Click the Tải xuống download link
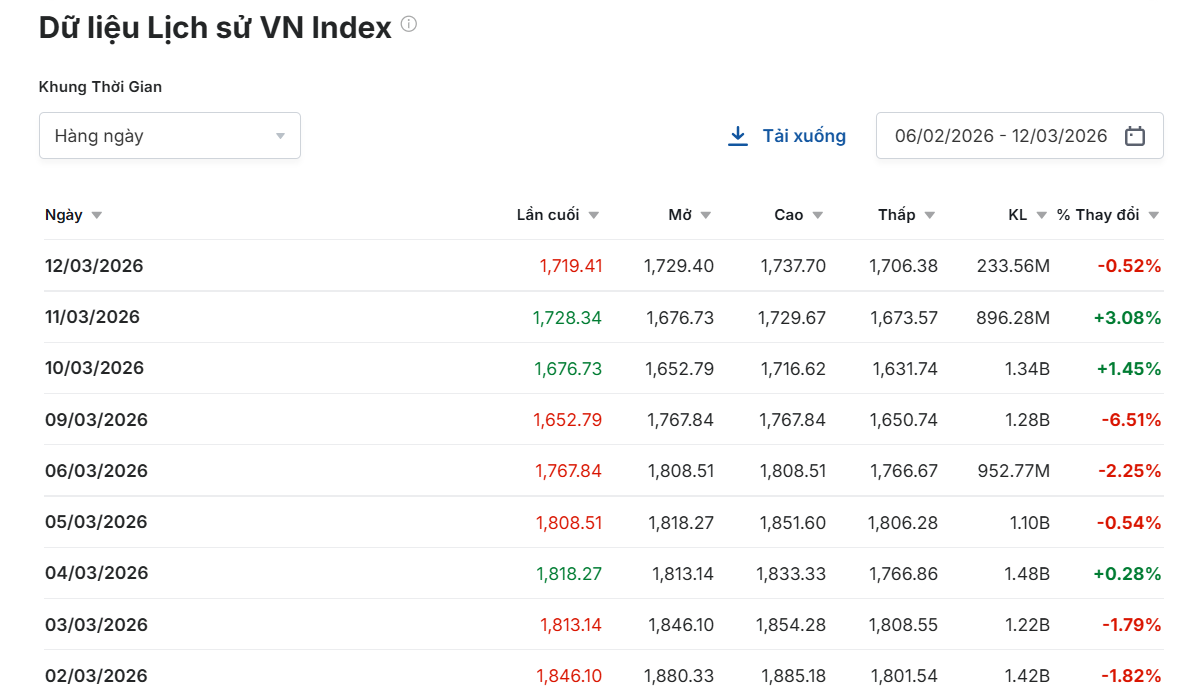The width and height of the screenshot is (1200, 699). (x=803, y=136)
